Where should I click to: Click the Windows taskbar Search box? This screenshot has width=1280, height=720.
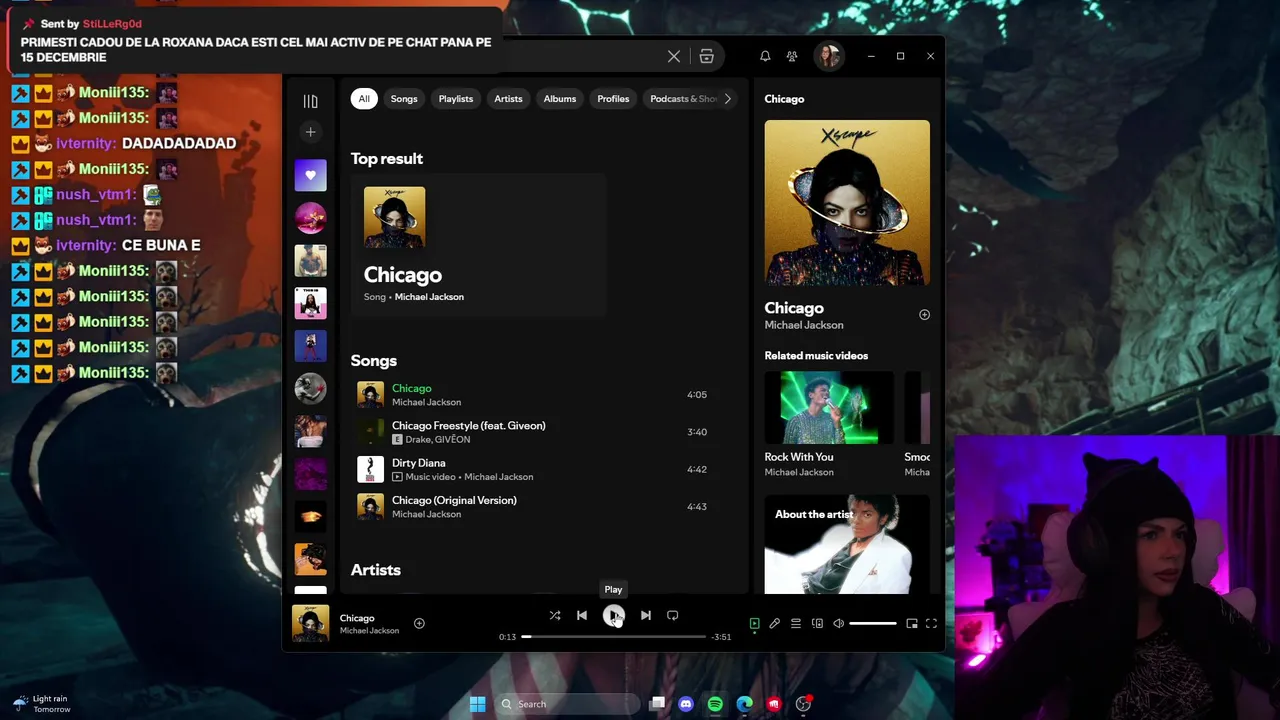(x=569, y=704)
